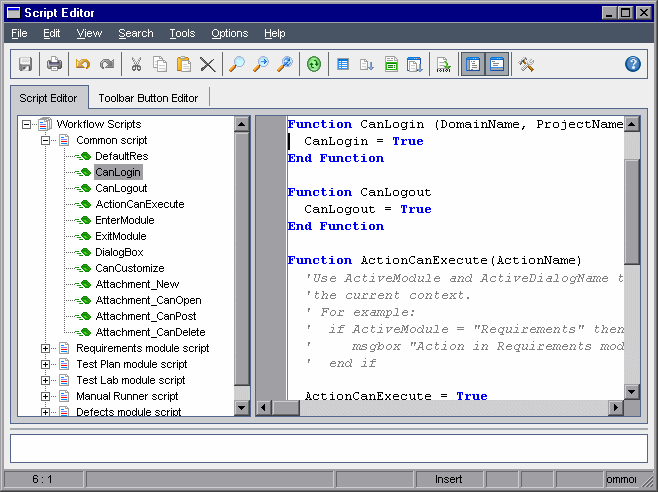Click the Find magnifier icon
658x492 pixels.
237,64
